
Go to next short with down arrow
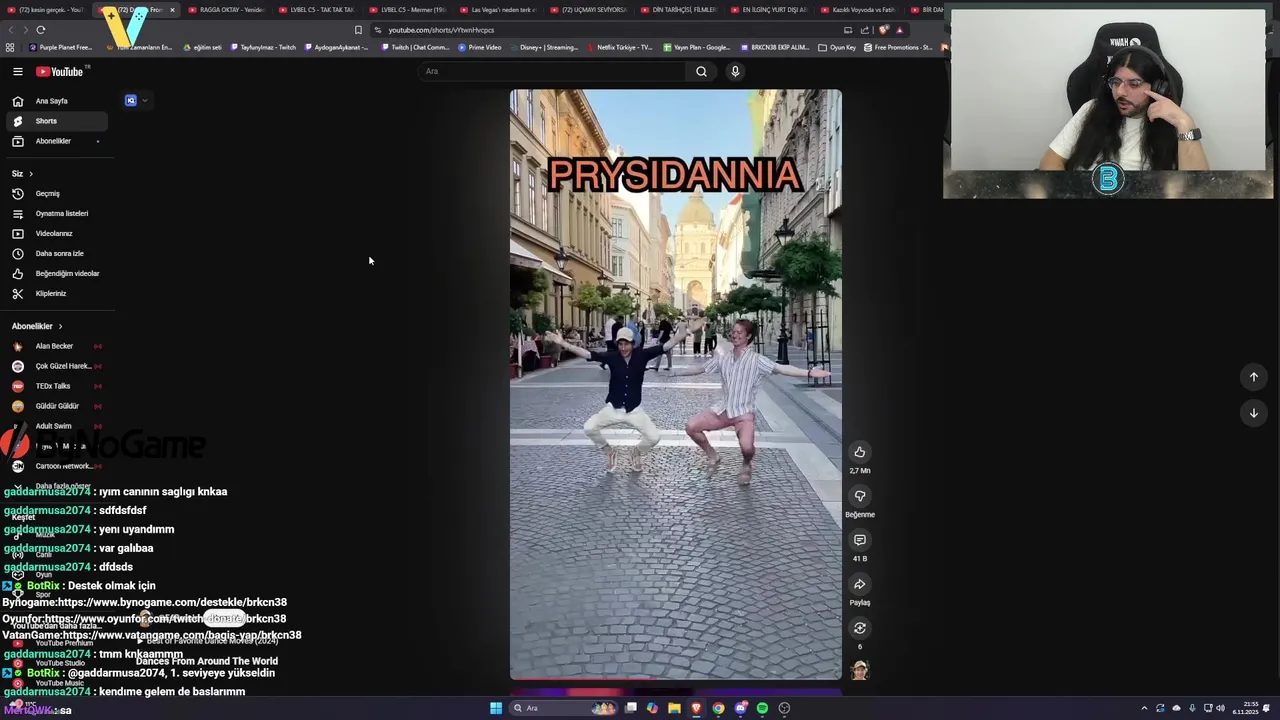pyautogui.click(x=1253, y=413)
